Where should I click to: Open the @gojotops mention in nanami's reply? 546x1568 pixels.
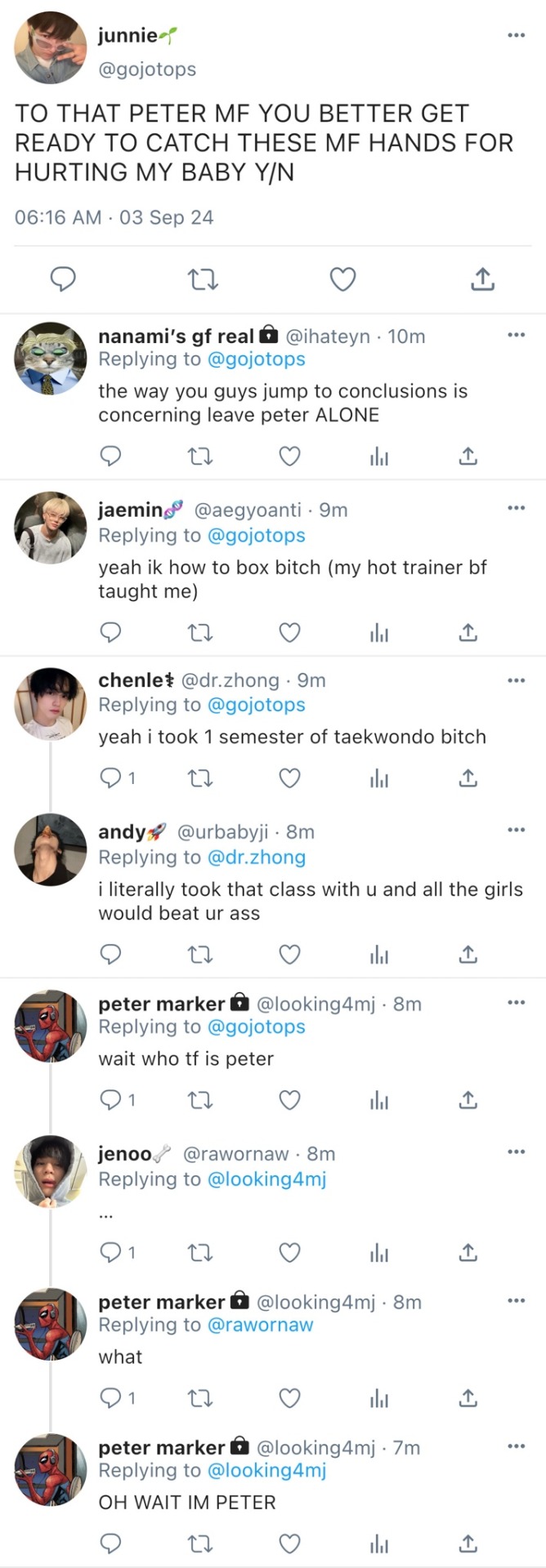tap(257, 359)
